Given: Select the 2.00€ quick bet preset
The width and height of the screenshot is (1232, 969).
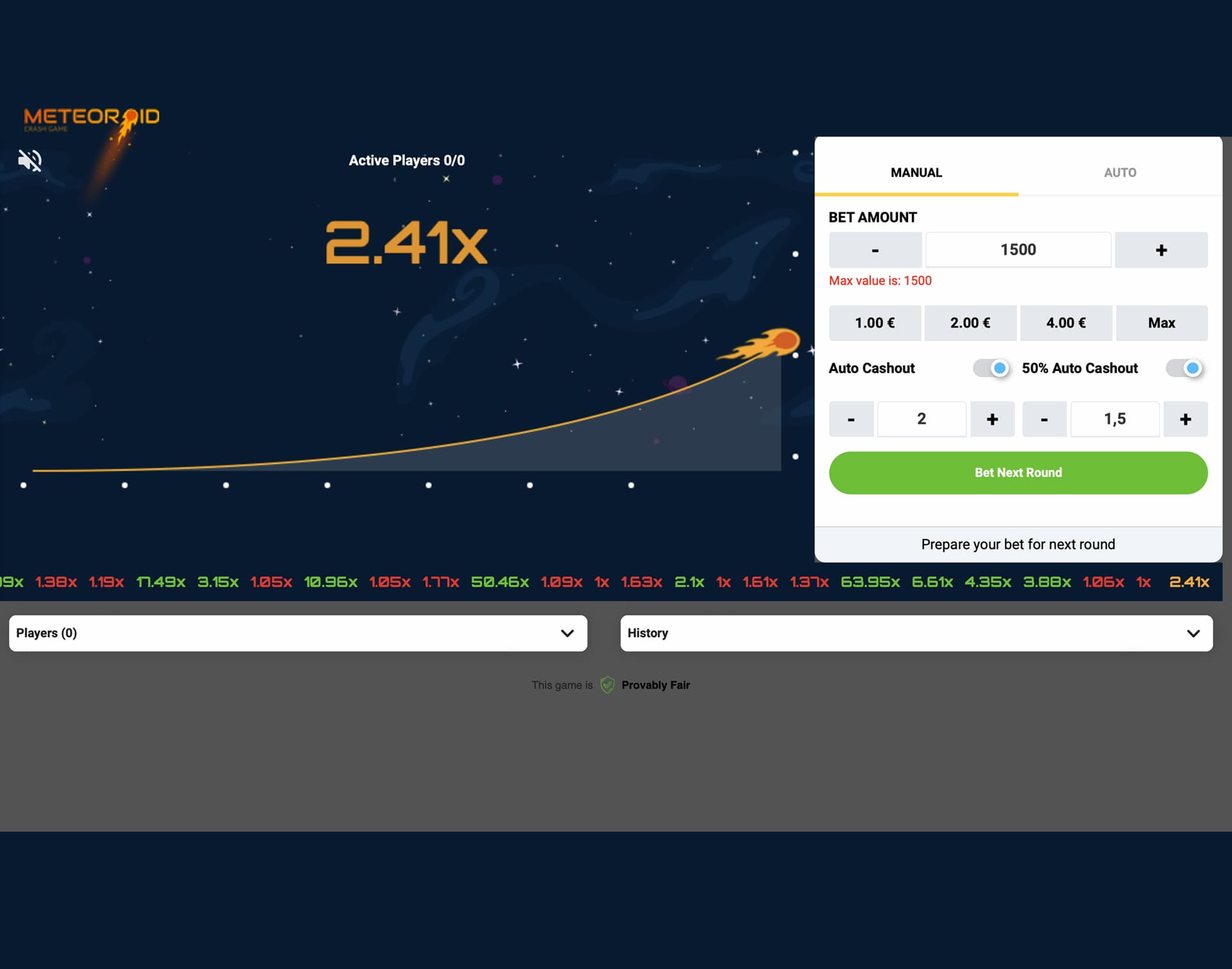Looking at the screenshot, I should coord(969,322).
